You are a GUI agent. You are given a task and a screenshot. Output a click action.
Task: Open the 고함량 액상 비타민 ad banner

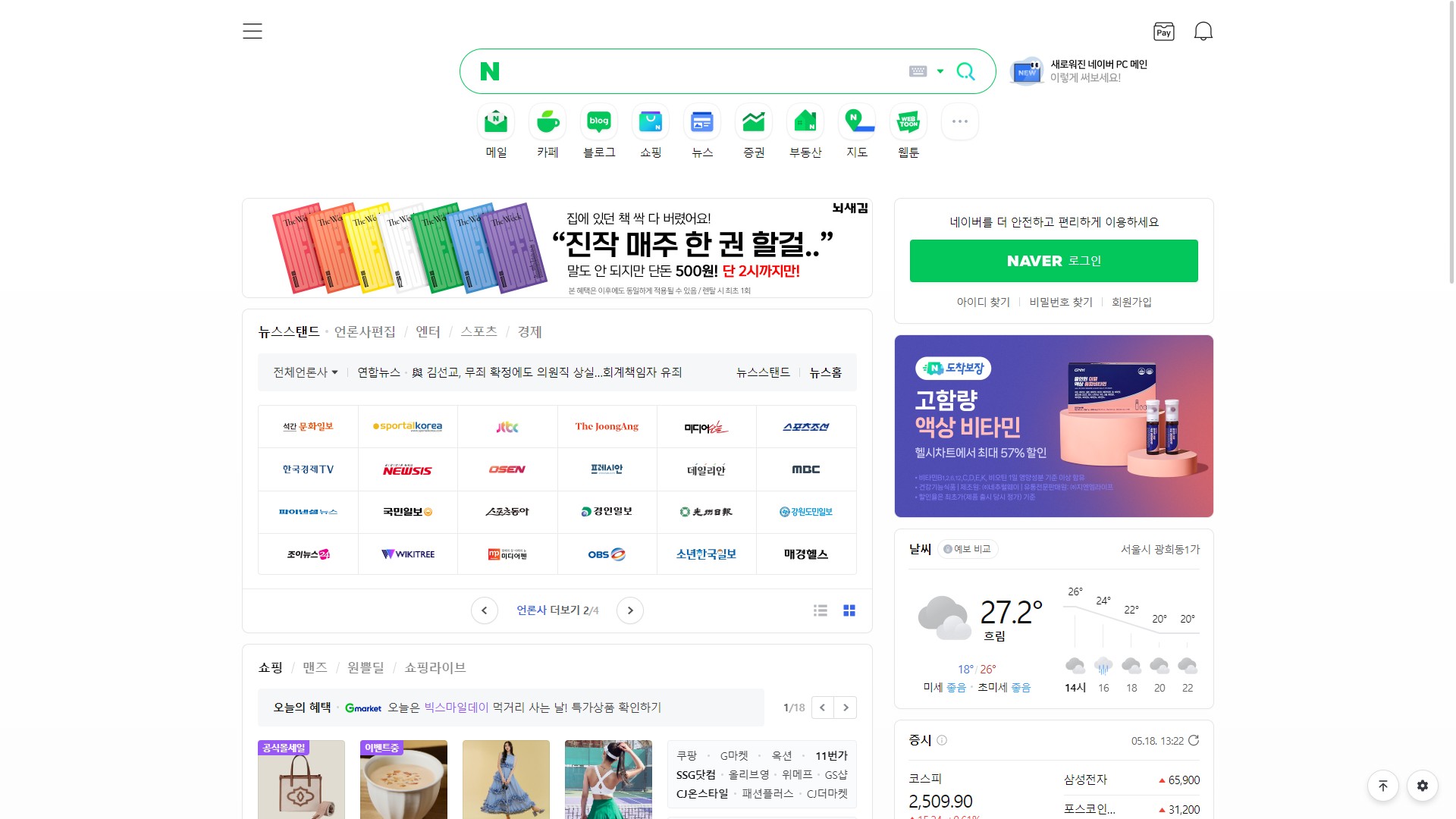[x=1054, y=426]
